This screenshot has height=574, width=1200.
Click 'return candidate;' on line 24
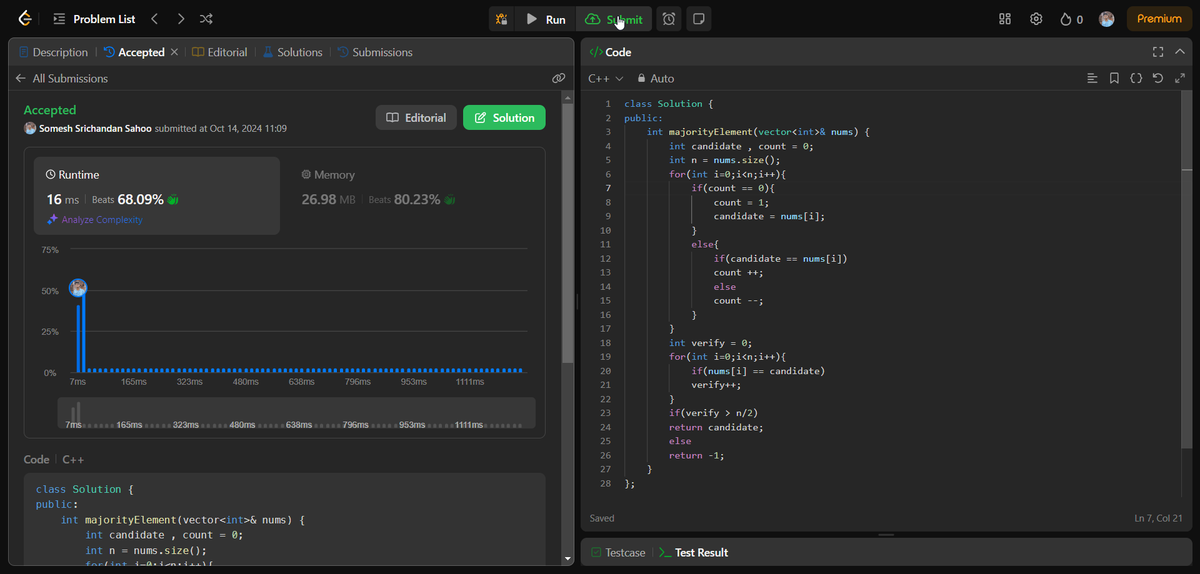[716, 427]
